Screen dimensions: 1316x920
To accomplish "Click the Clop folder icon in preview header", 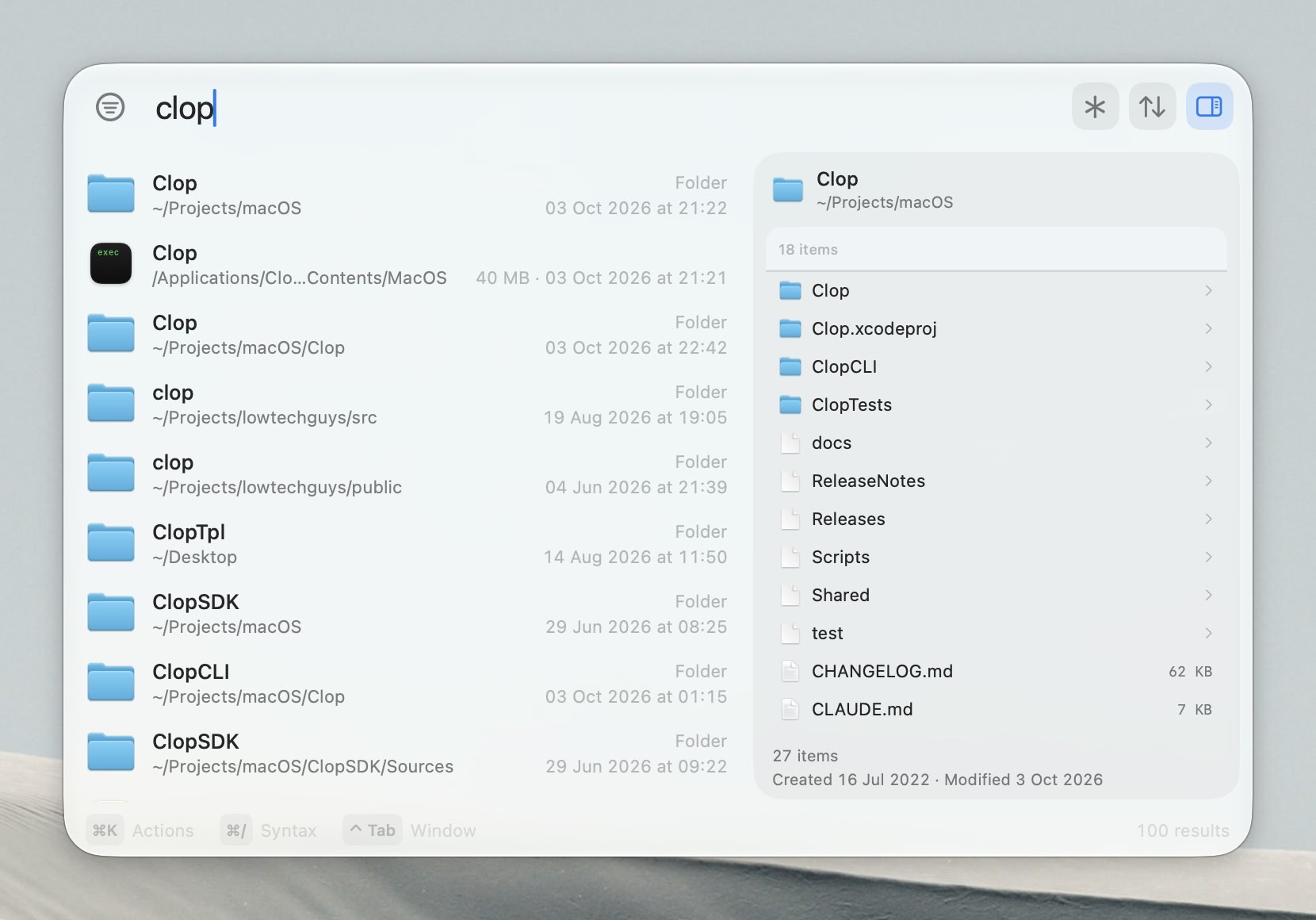I will coord(788,190).
